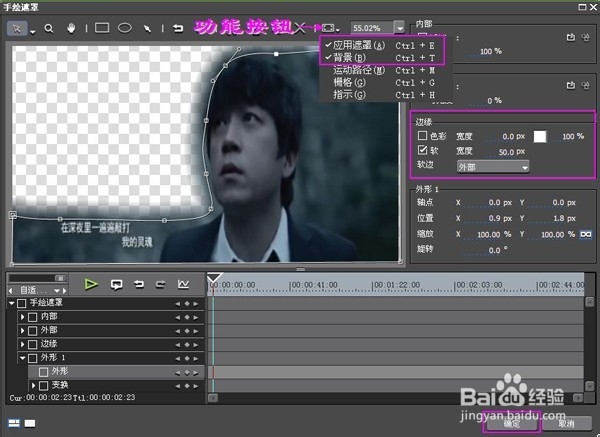The width and height of the screenshot is (600, 437).
Task: Enable keyframes checkbox for 内部
Action: 33,317
